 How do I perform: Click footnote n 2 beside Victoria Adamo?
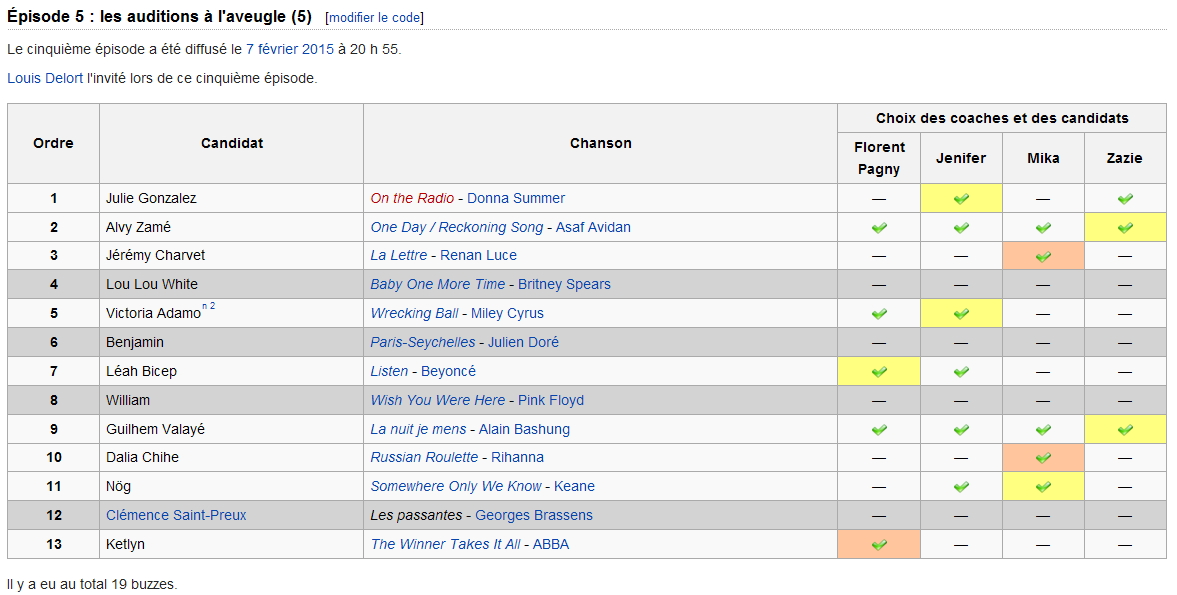[x=209, y=307]
